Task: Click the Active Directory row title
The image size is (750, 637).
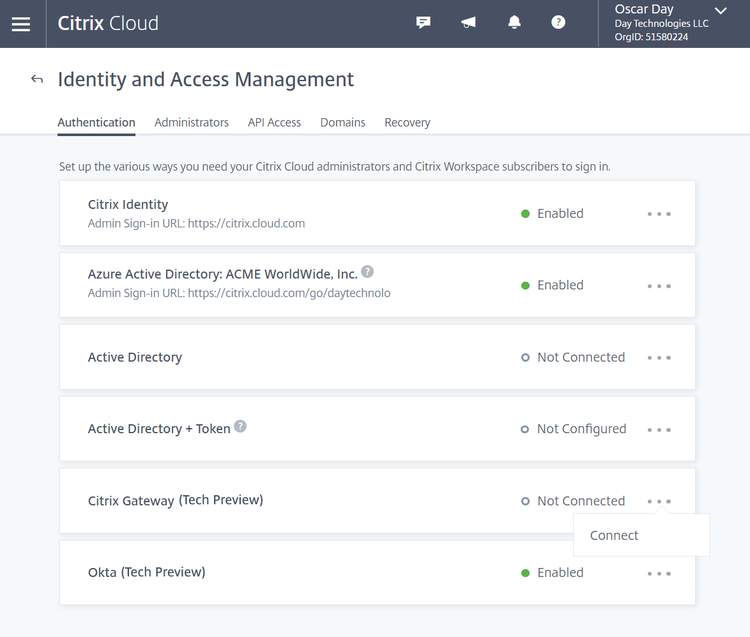Action: click(x=135, y=357)
